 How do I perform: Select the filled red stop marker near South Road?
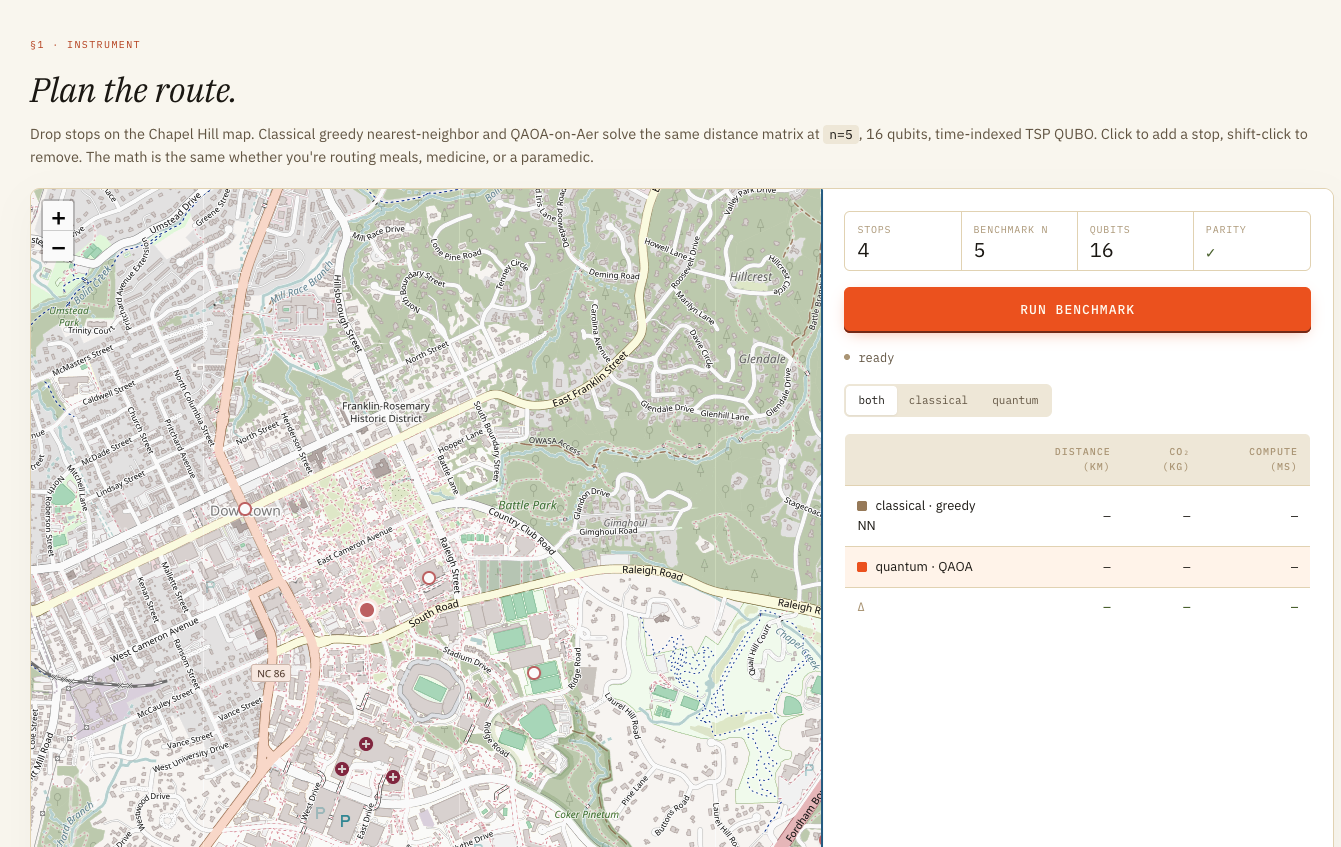tap(367, 610)
